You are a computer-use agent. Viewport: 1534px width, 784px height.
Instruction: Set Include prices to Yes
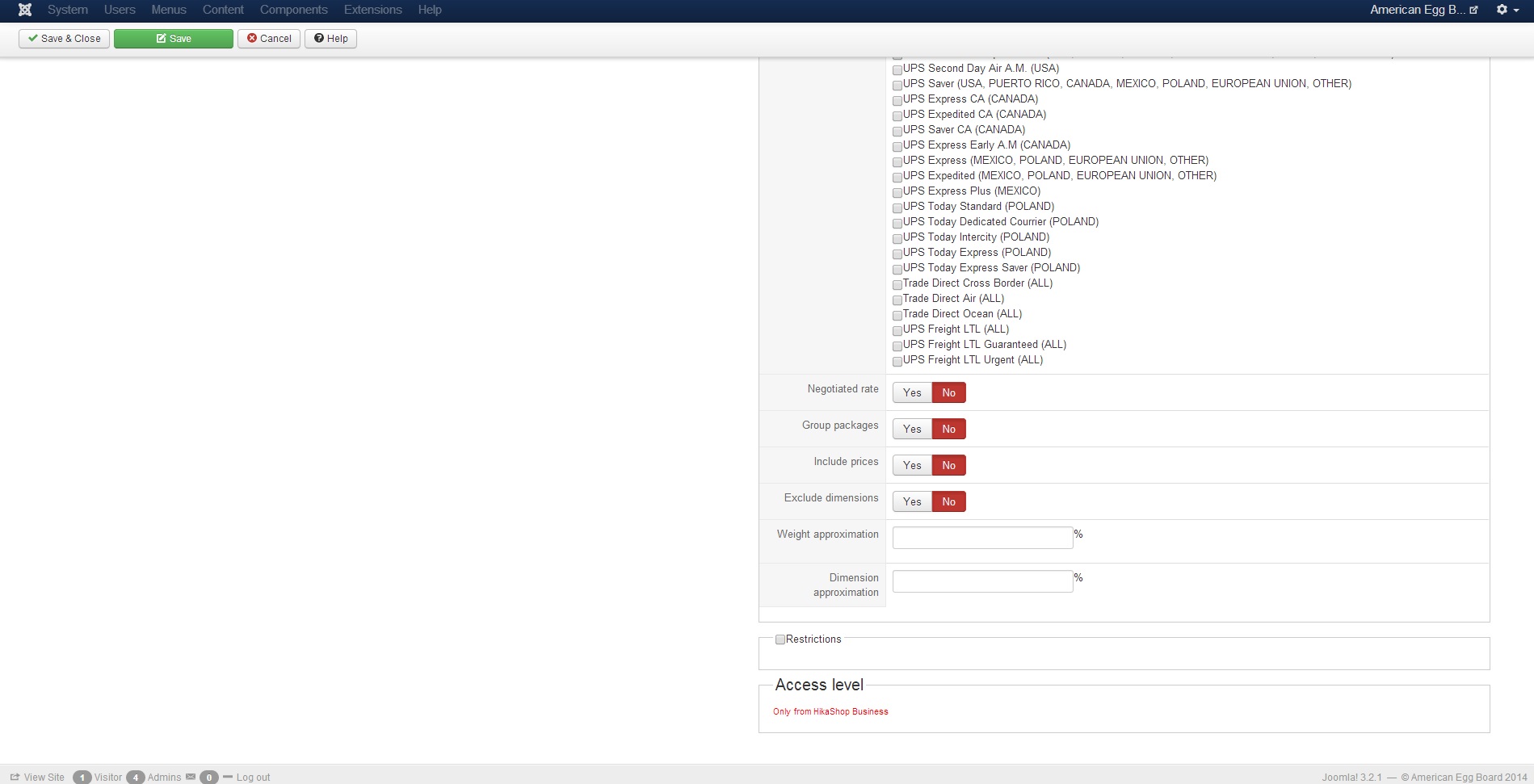click(x=912, y=466)
